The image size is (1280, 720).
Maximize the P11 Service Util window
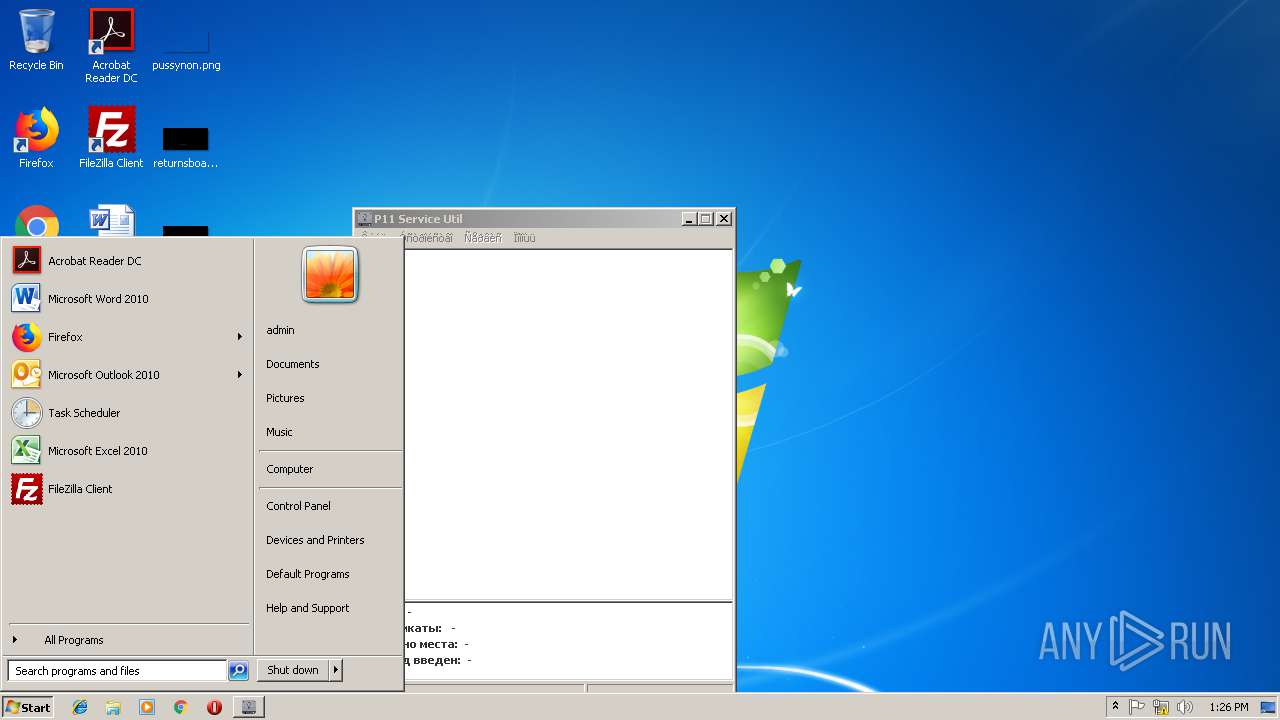pos(706,219)
